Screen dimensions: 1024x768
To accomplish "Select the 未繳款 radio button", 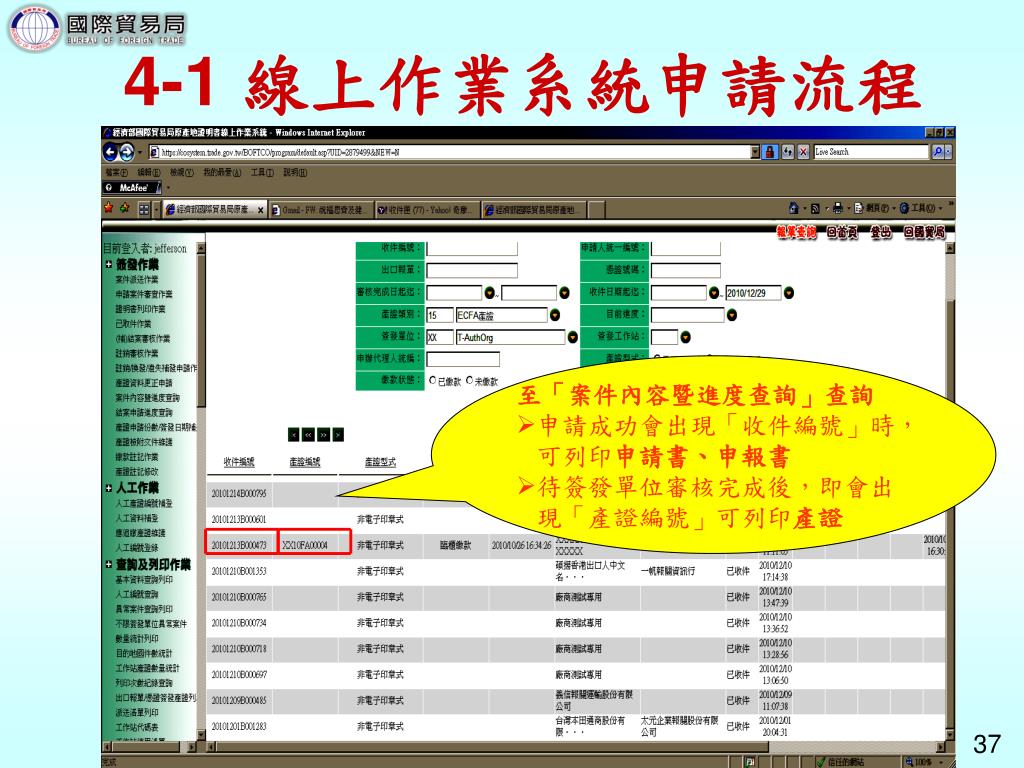I will coord(469,380).
